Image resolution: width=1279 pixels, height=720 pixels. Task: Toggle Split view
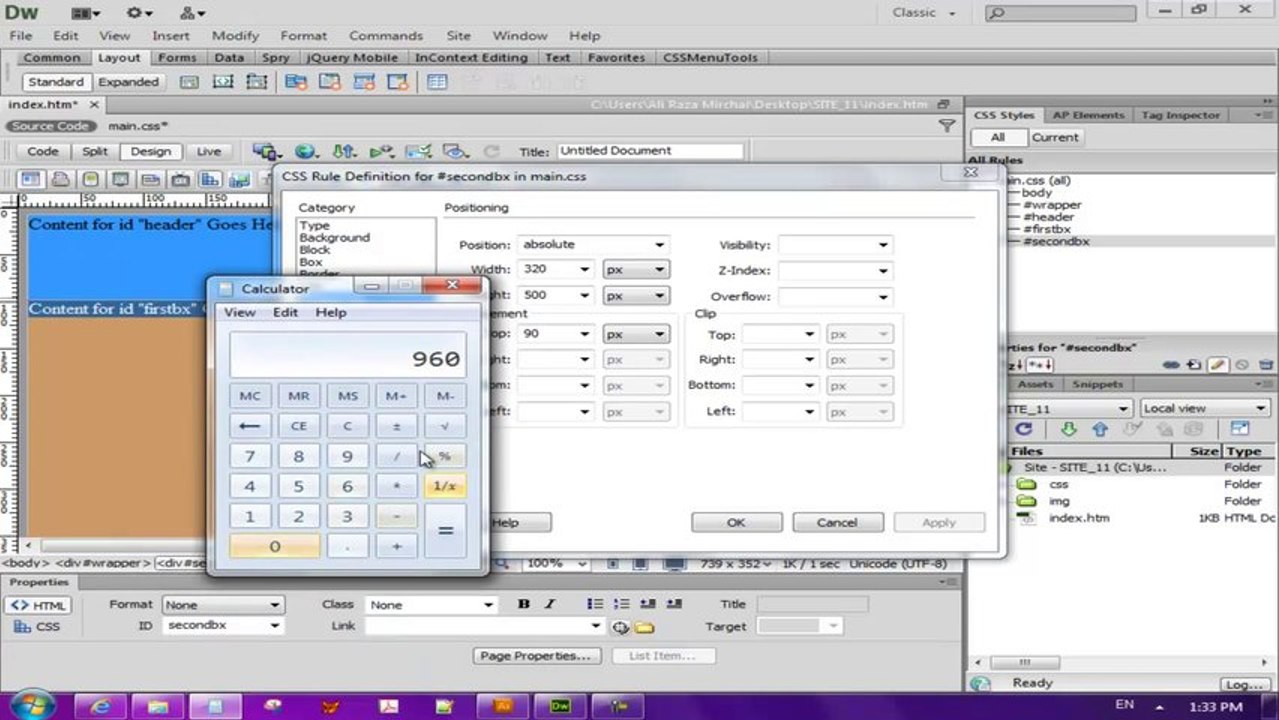[95, 152]
